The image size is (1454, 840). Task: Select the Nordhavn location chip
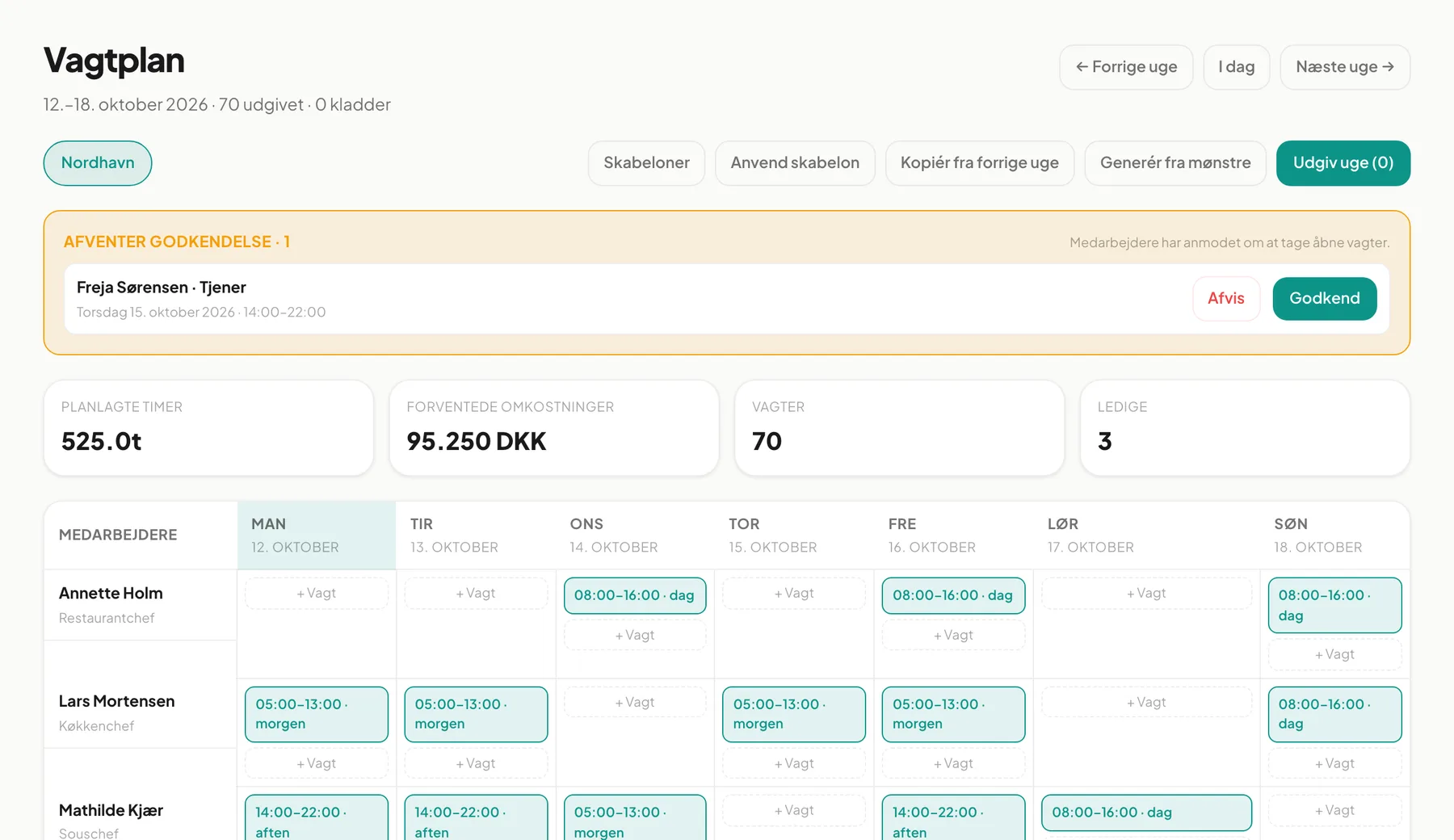98,163
